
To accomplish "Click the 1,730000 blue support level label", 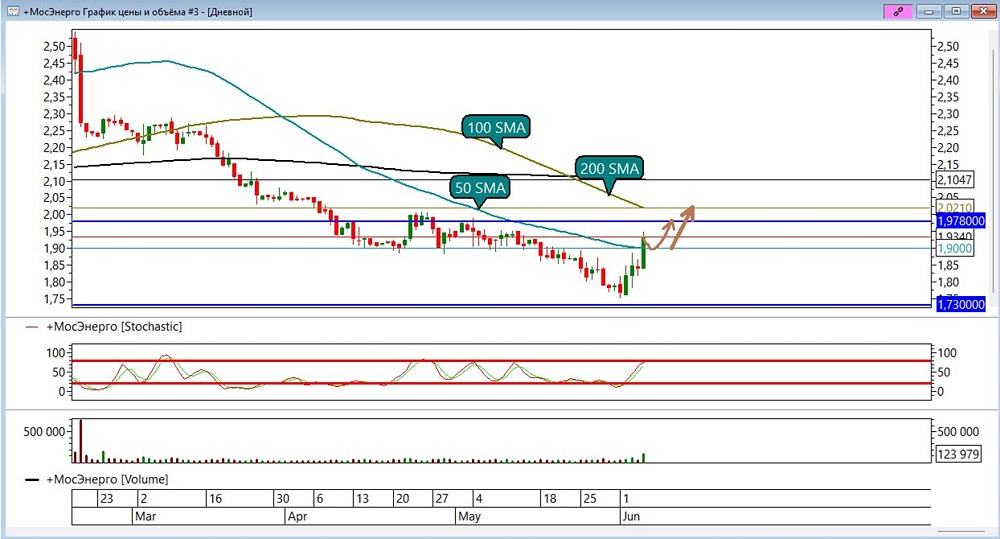I will tap(960, 304).
